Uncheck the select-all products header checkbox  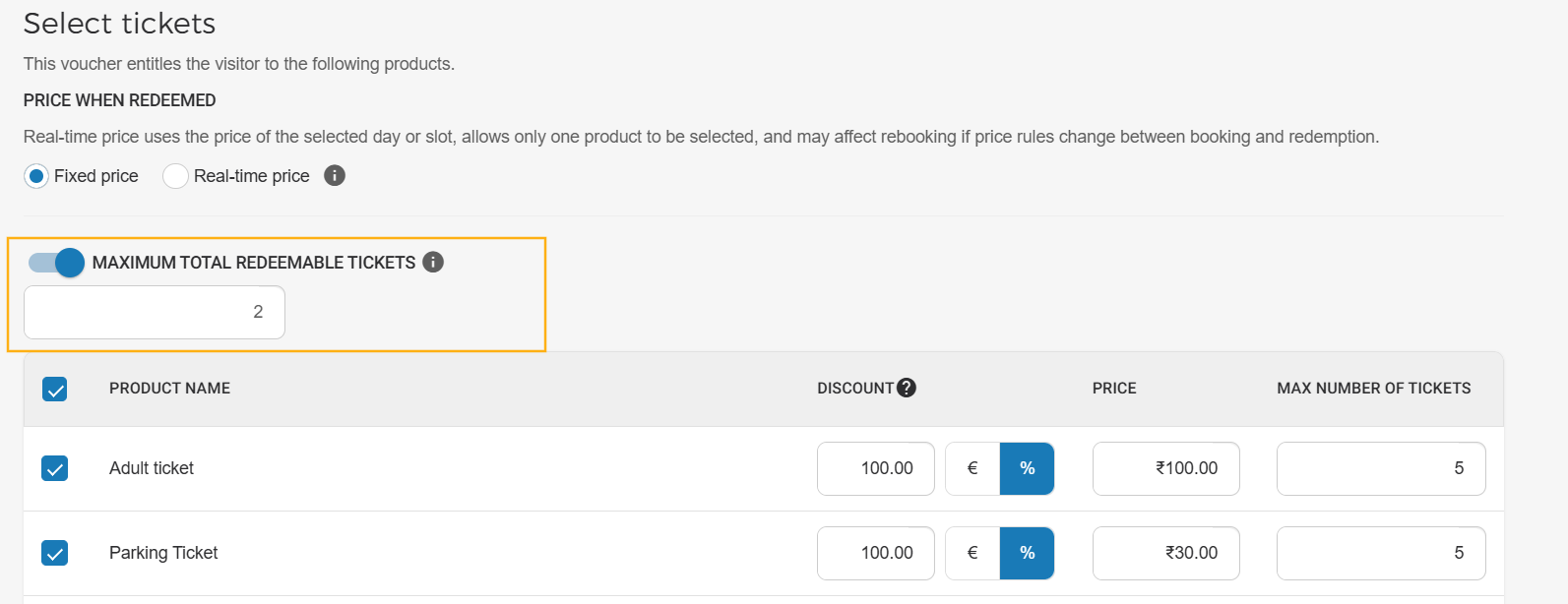(55, 390)
